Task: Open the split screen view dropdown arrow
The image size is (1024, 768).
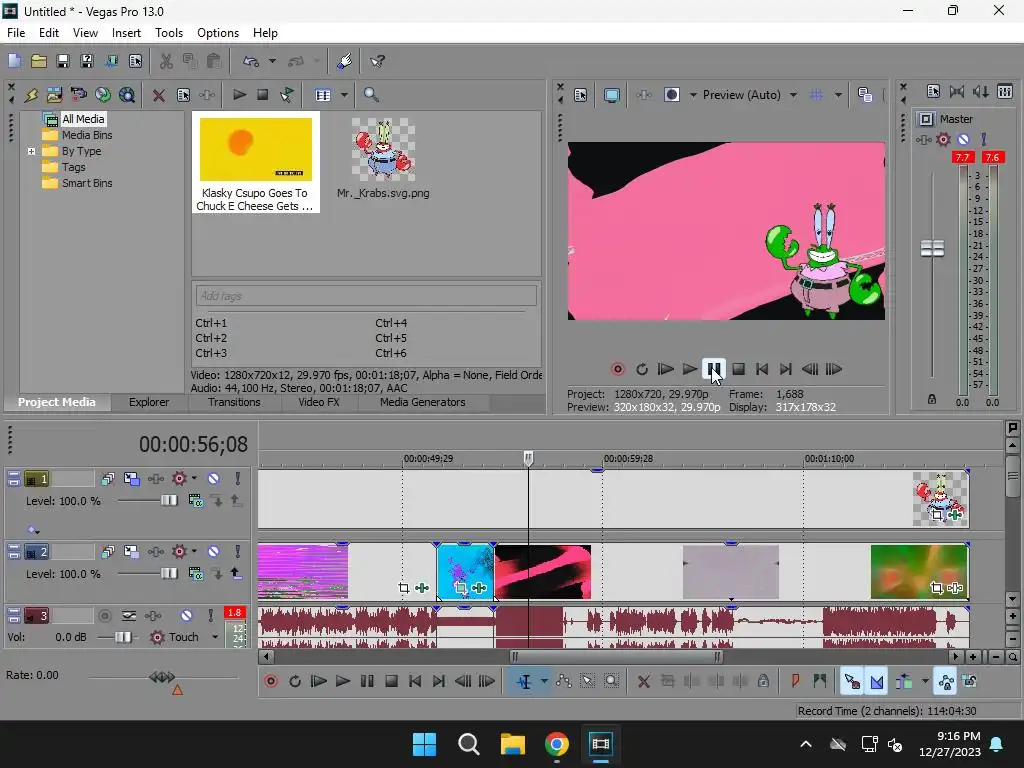Action: pyautogui.click(x=693, y=95)
